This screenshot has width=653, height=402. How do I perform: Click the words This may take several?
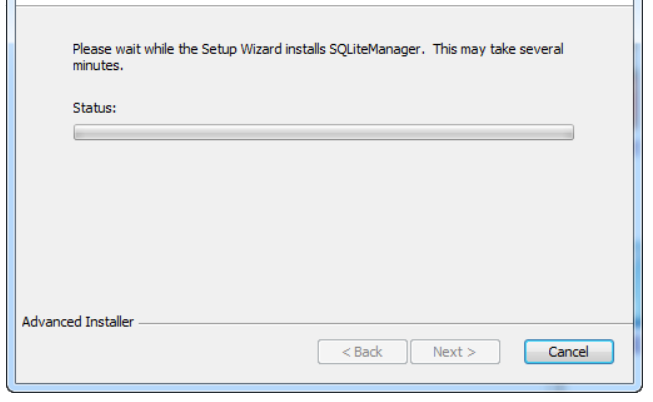pos(498,49)
